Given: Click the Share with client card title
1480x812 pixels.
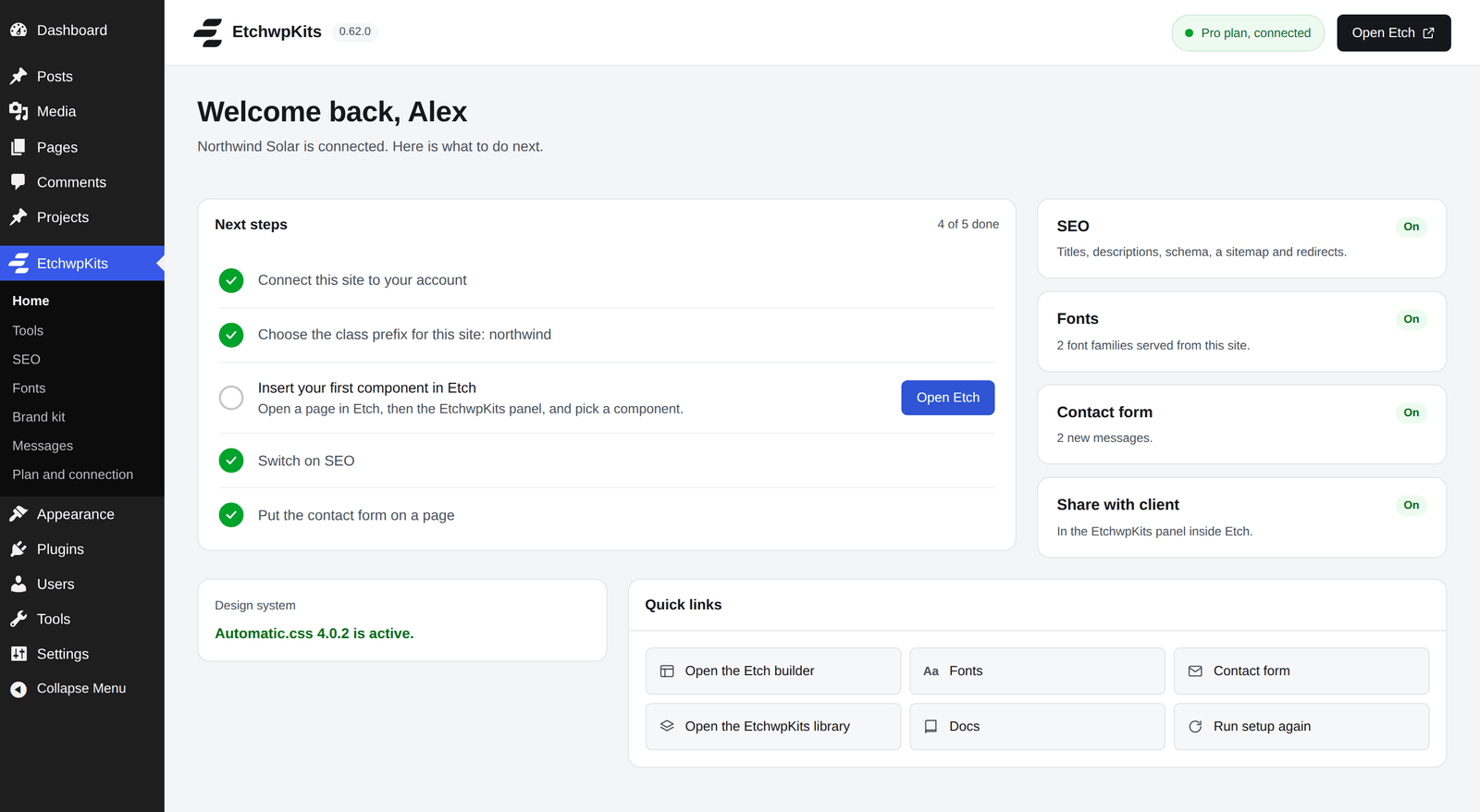Looking at the screenshot, I should point(1117,505).
